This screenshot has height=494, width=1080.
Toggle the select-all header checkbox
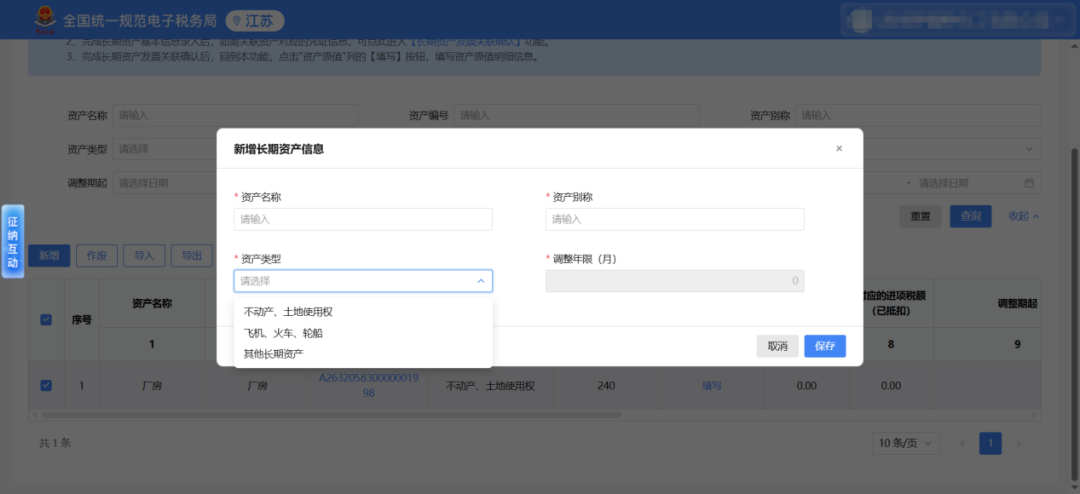pyautogui.click(x=46, y=320)
